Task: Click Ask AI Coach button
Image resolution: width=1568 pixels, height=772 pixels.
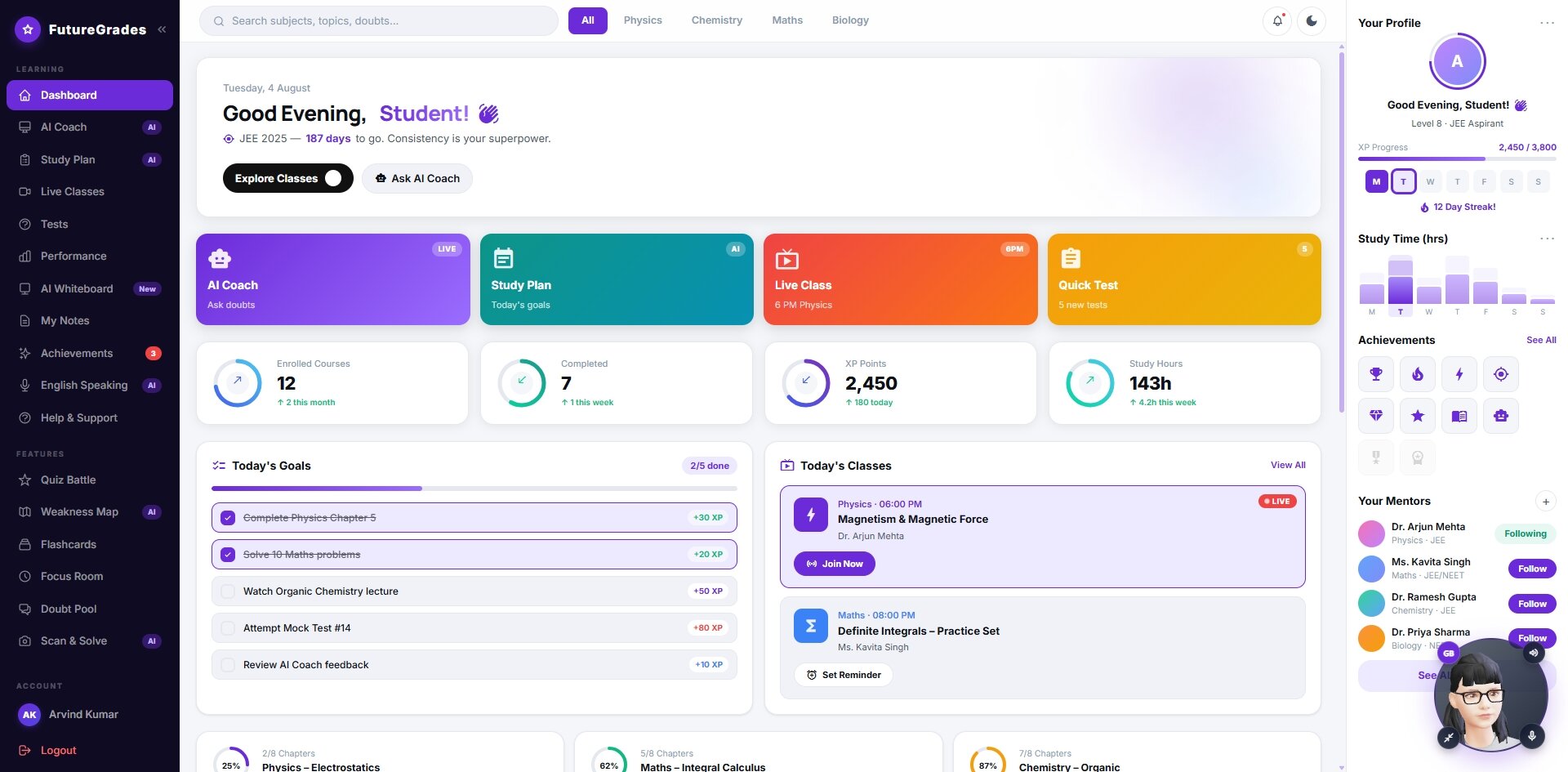Action: click(417, 178)
